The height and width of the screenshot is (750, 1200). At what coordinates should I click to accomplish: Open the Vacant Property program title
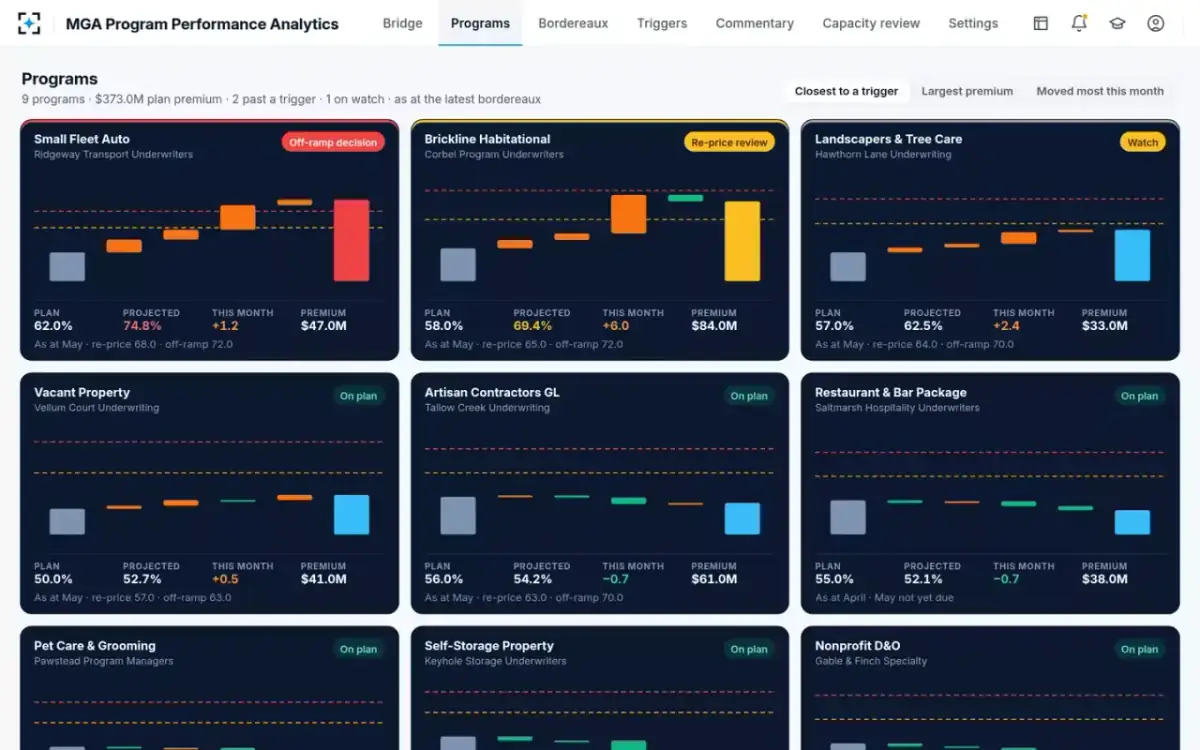coord(82,392)
